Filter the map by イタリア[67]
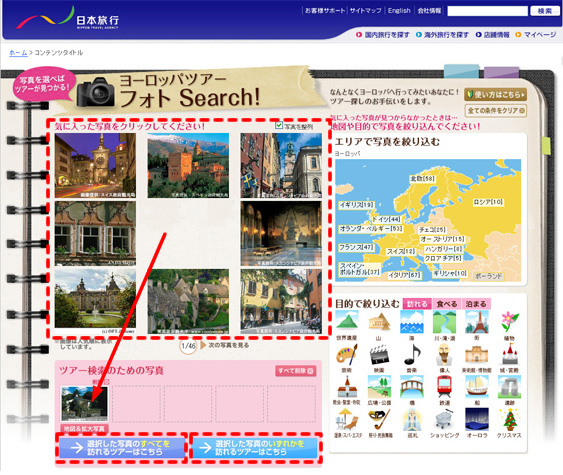 404,275
